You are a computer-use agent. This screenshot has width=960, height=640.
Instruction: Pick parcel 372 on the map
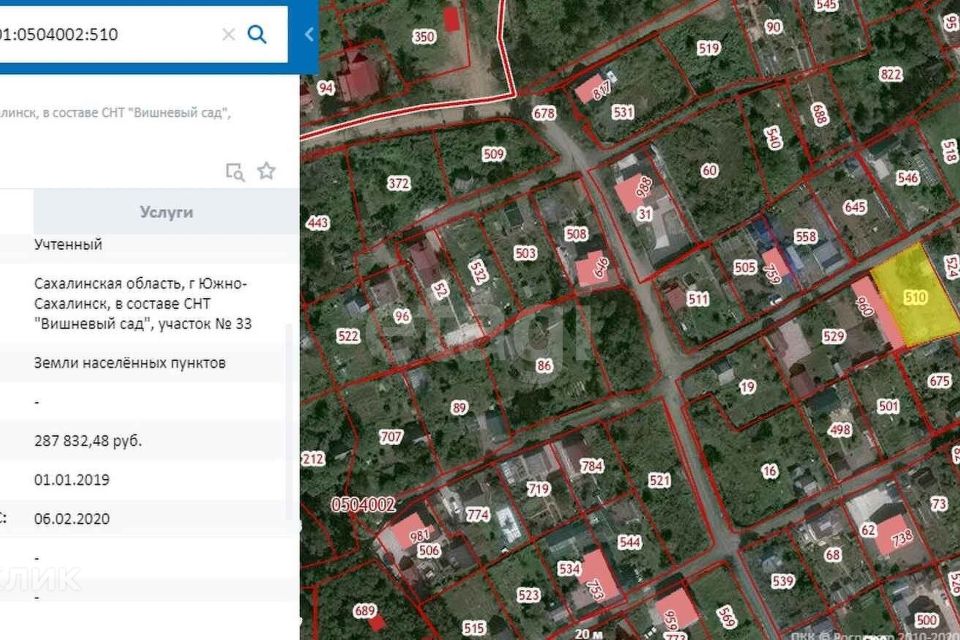pyautogui.click(x=398, y=183)
